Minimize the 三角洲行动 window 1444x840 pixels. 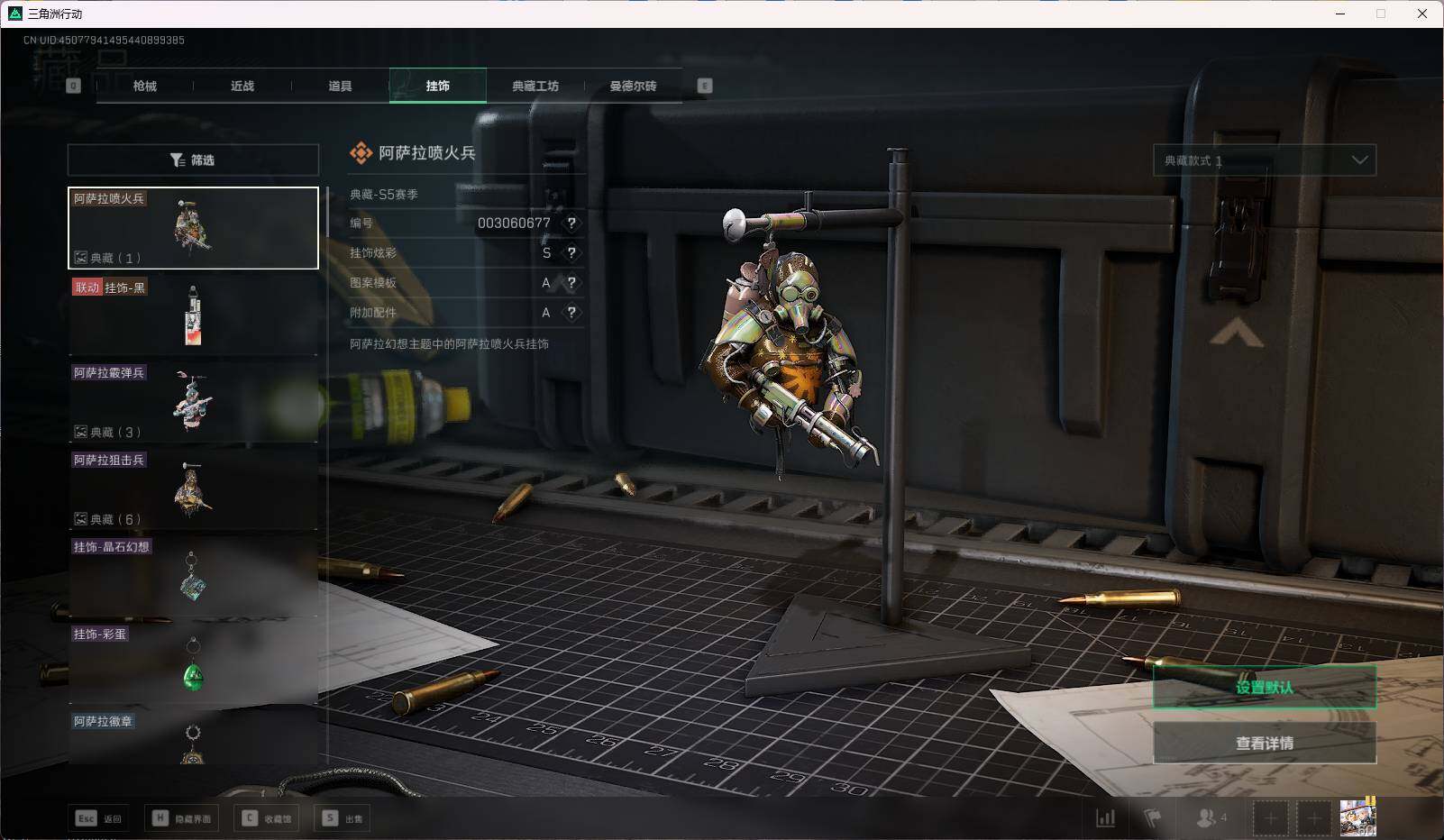pos(1339,14)
